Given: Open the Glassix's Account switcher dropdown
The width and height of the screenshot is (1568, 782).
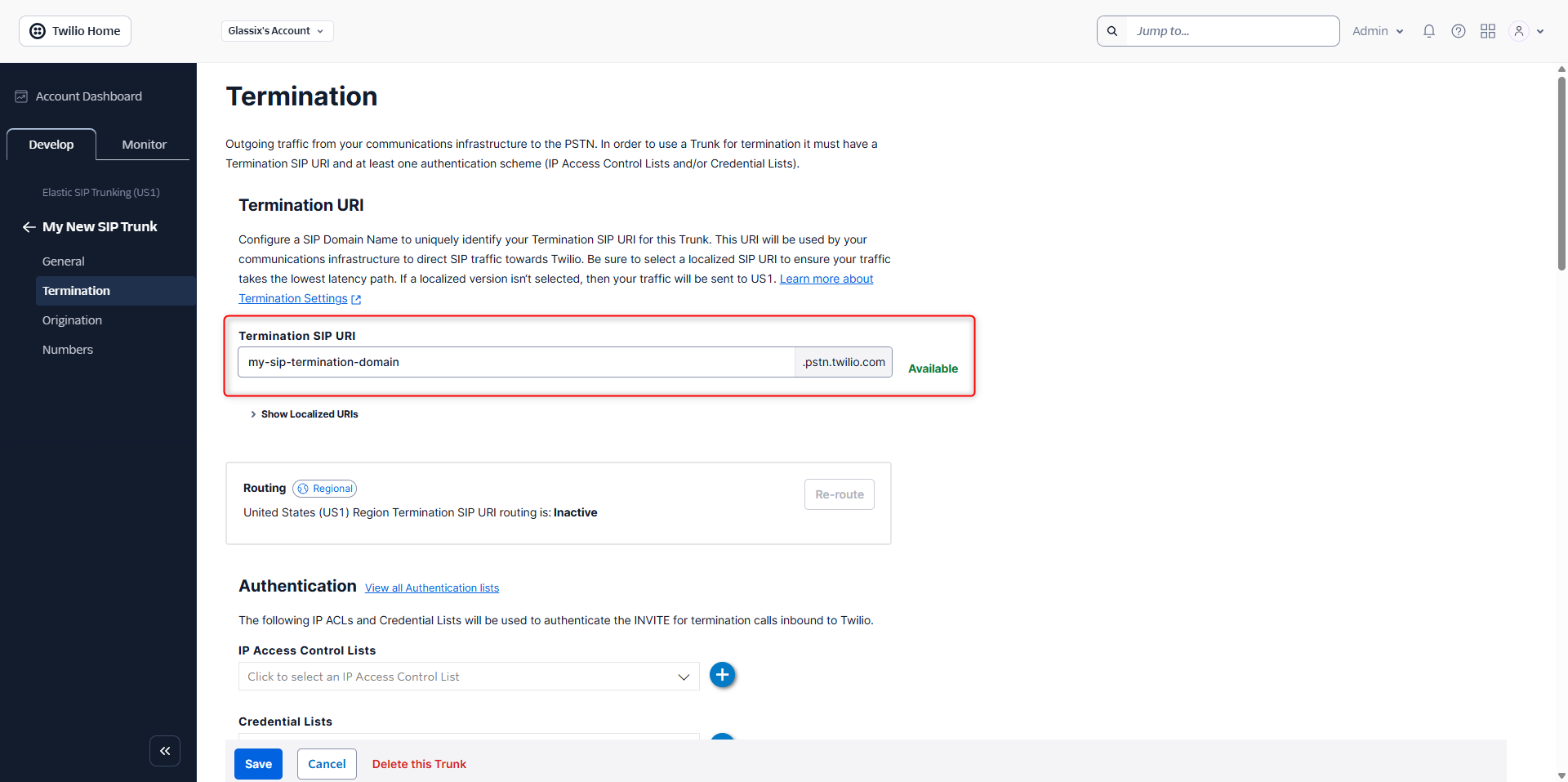Looking at the screenshot, I should click(277, 31).
